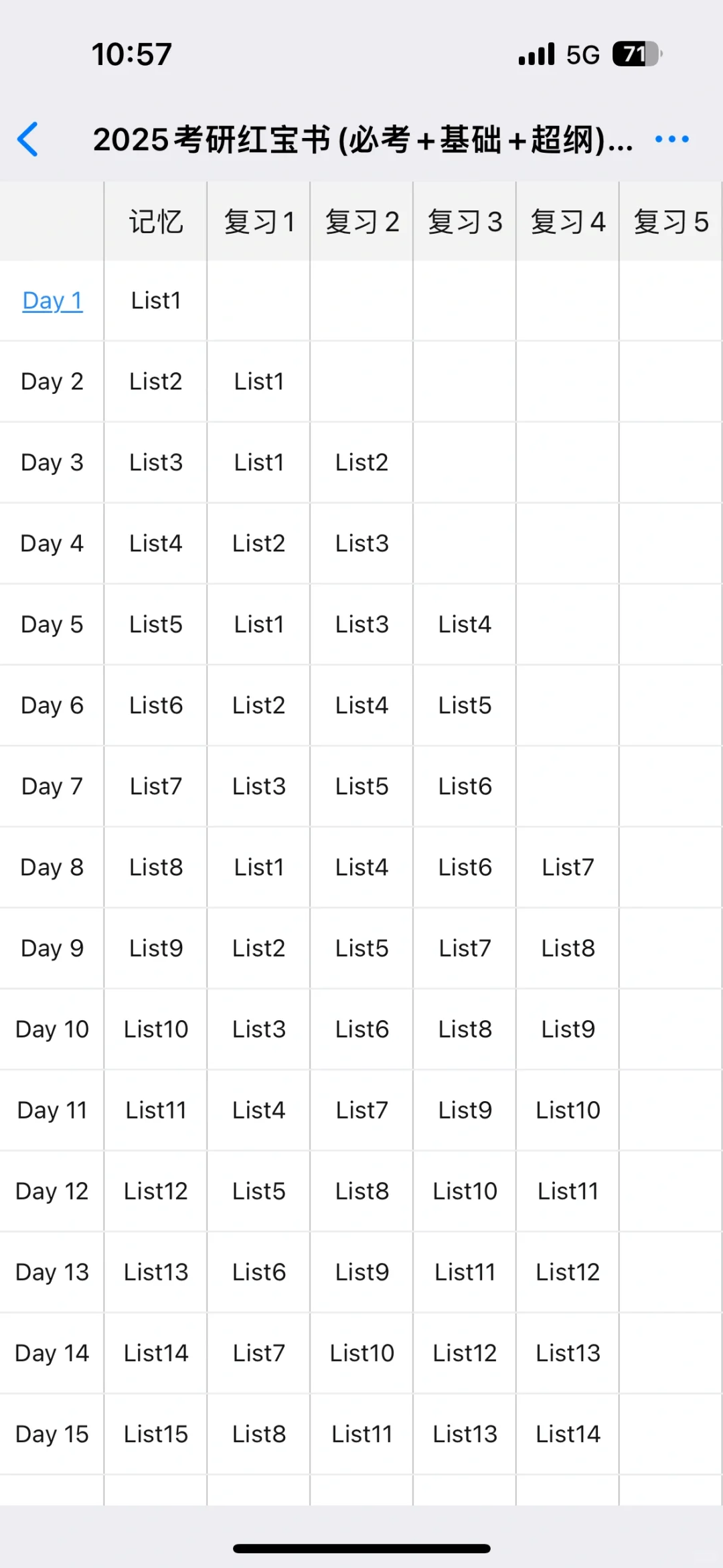Tap the 10:57 clock in status bar
Screen dimensions: 723x1568
point(132,54)
